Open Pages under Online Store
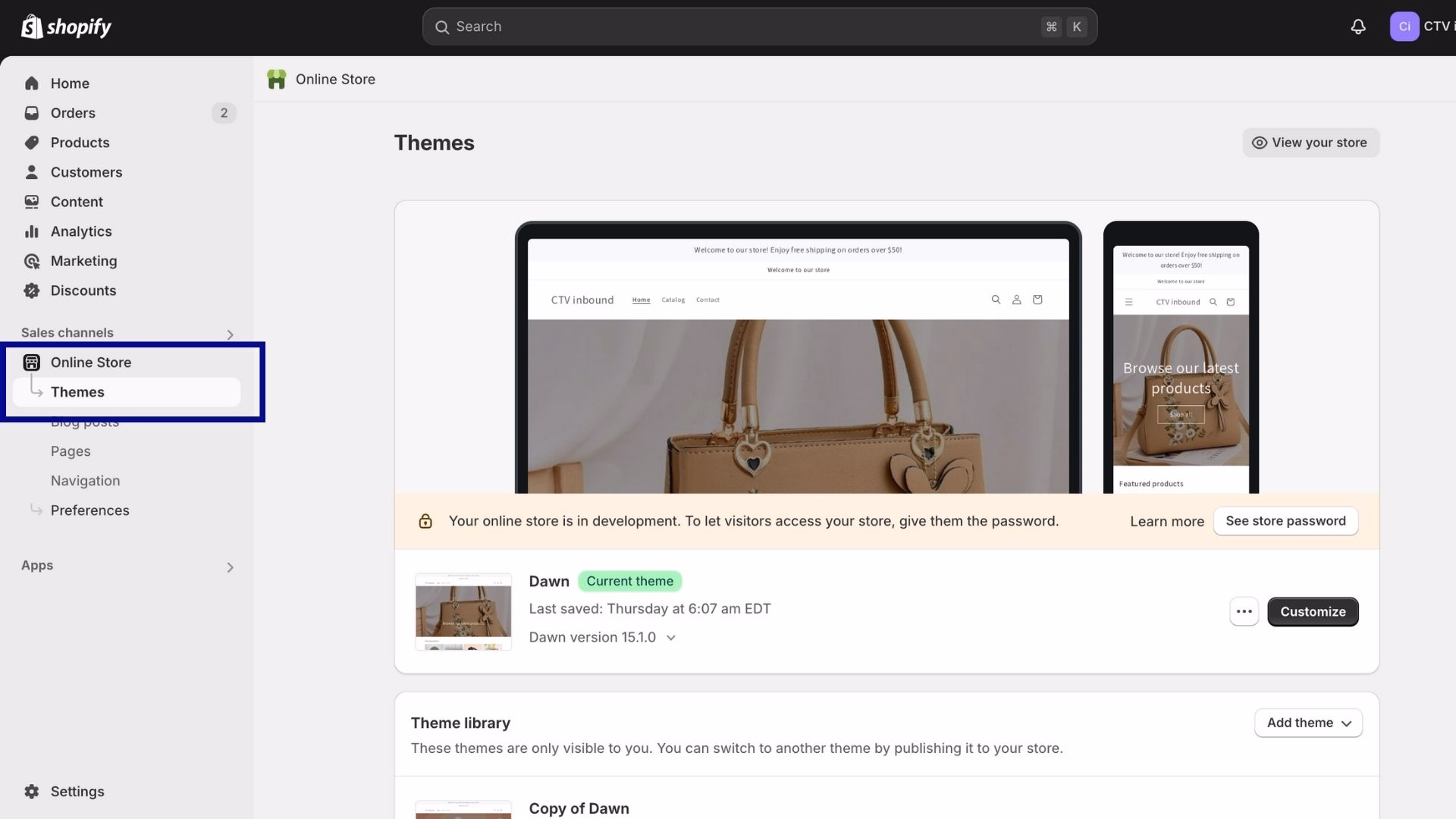Screen dimensions: 1456x819 [71, 451]
